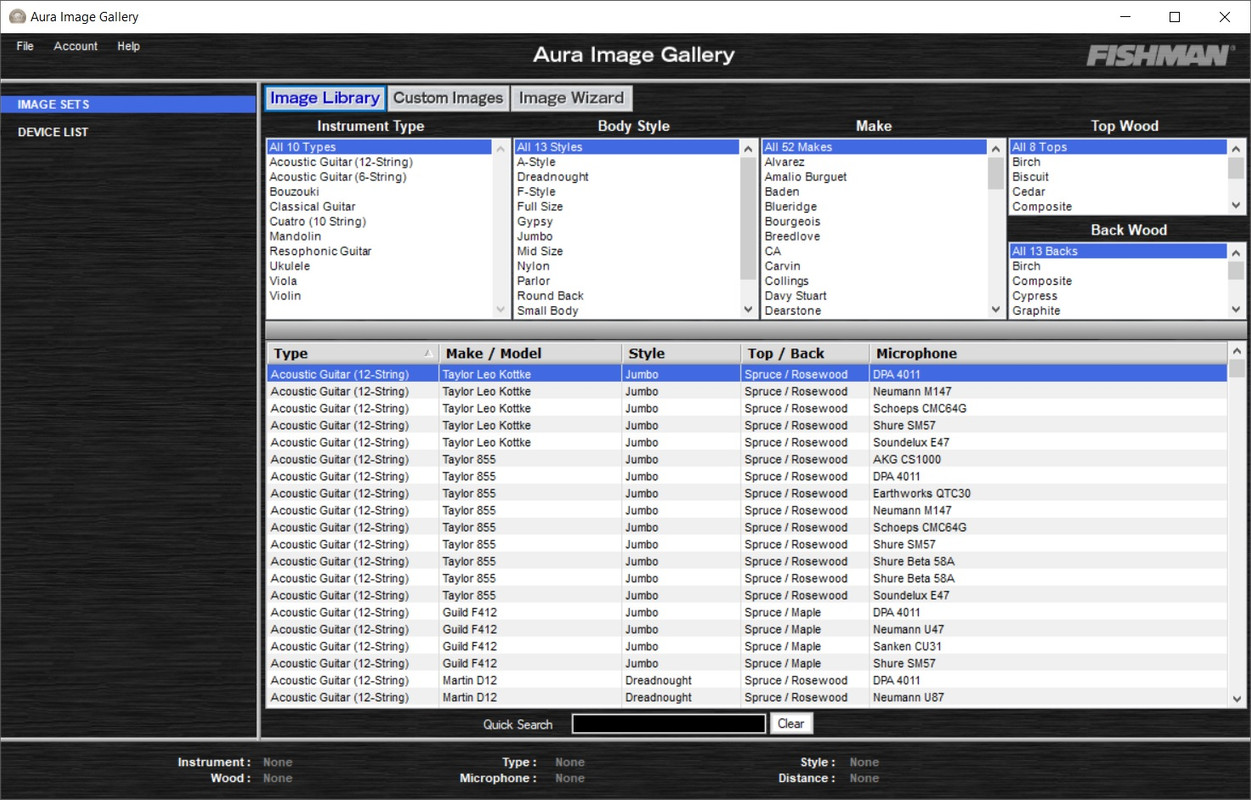1251x800 pixels.
Task: Select Taylor 855 AKG CS1000 row
Action: [x=747, y=460]
